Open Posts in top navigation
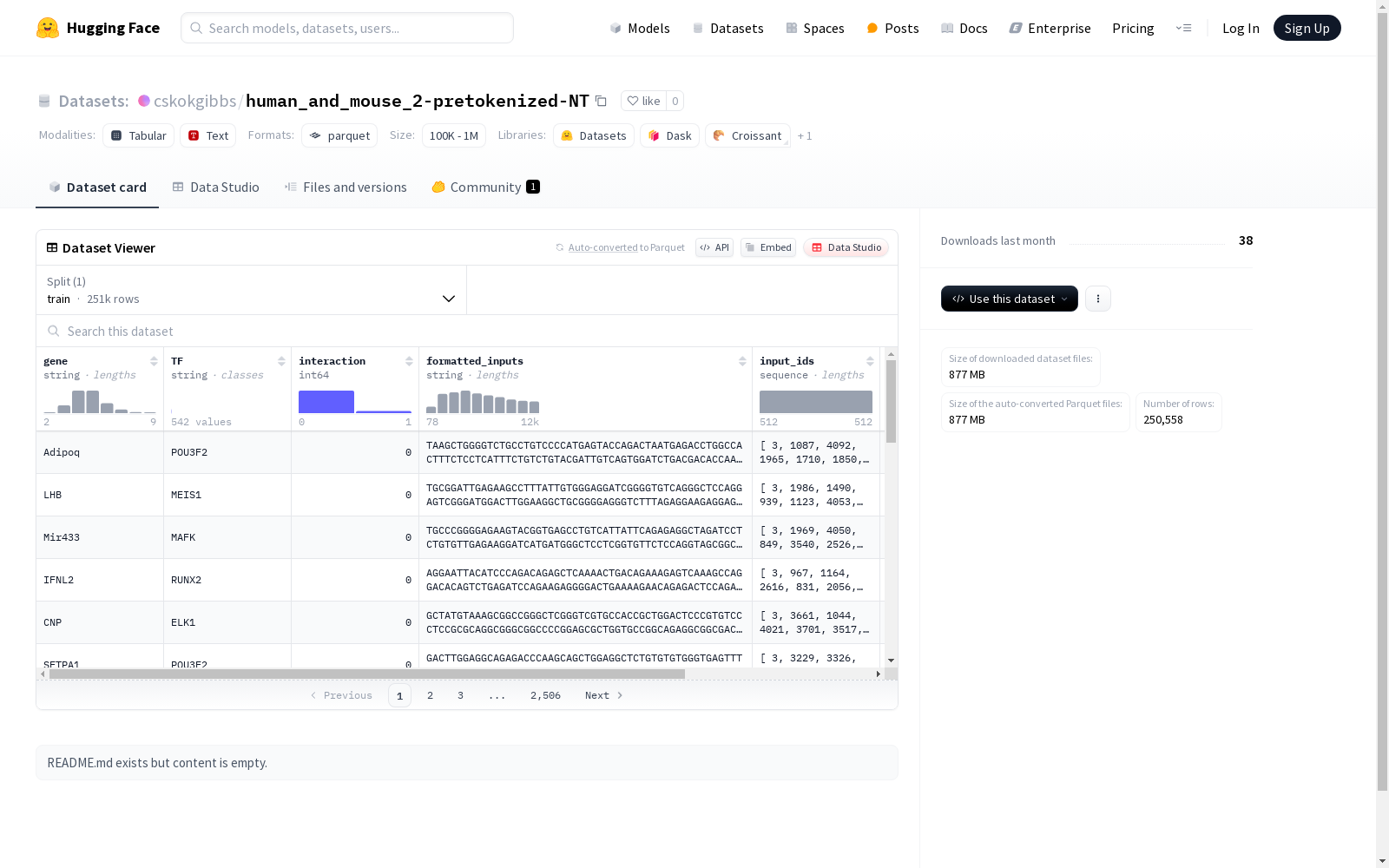The height and width of the screenshot is (868, 1389). [892, 28]
